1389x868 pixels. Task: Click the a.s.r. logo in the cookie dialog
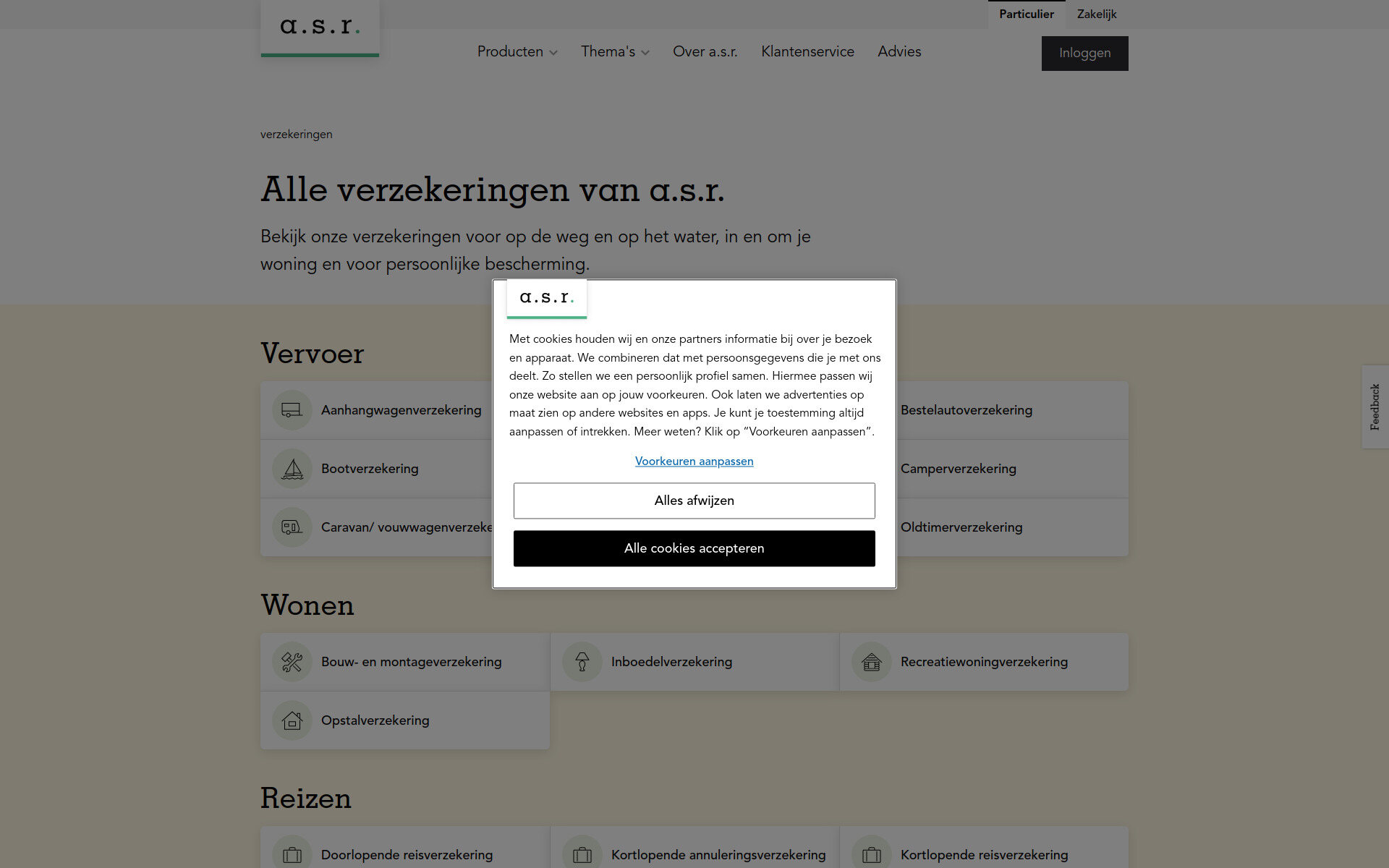click(547, 298)
